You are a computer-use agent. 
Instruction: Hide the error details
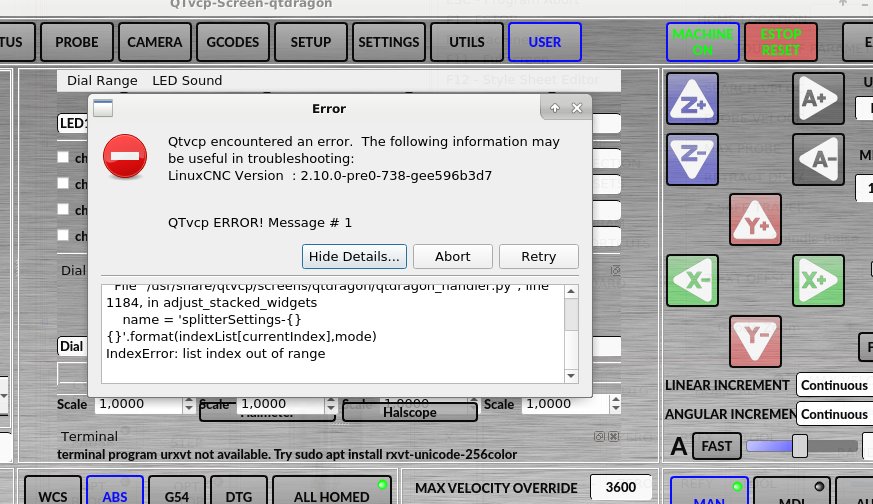354,256
